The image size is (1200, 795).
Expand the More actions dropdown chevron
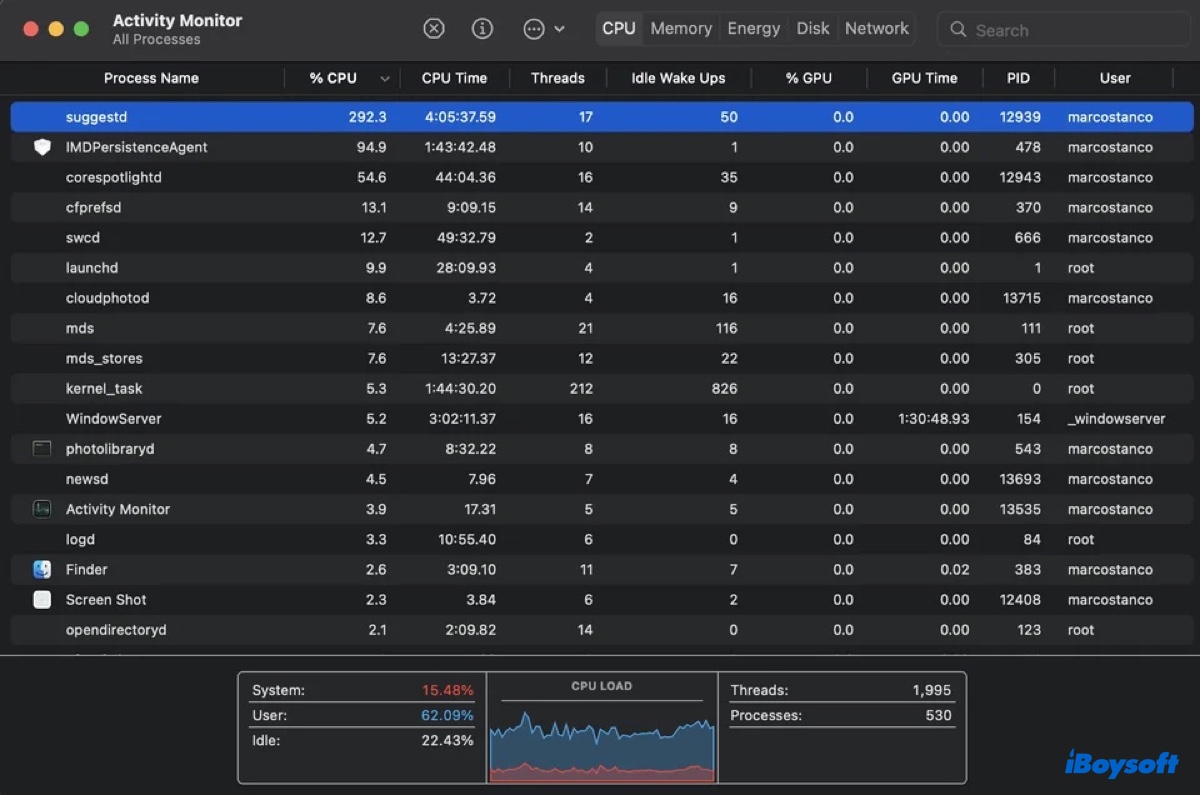tap(559, 29)
